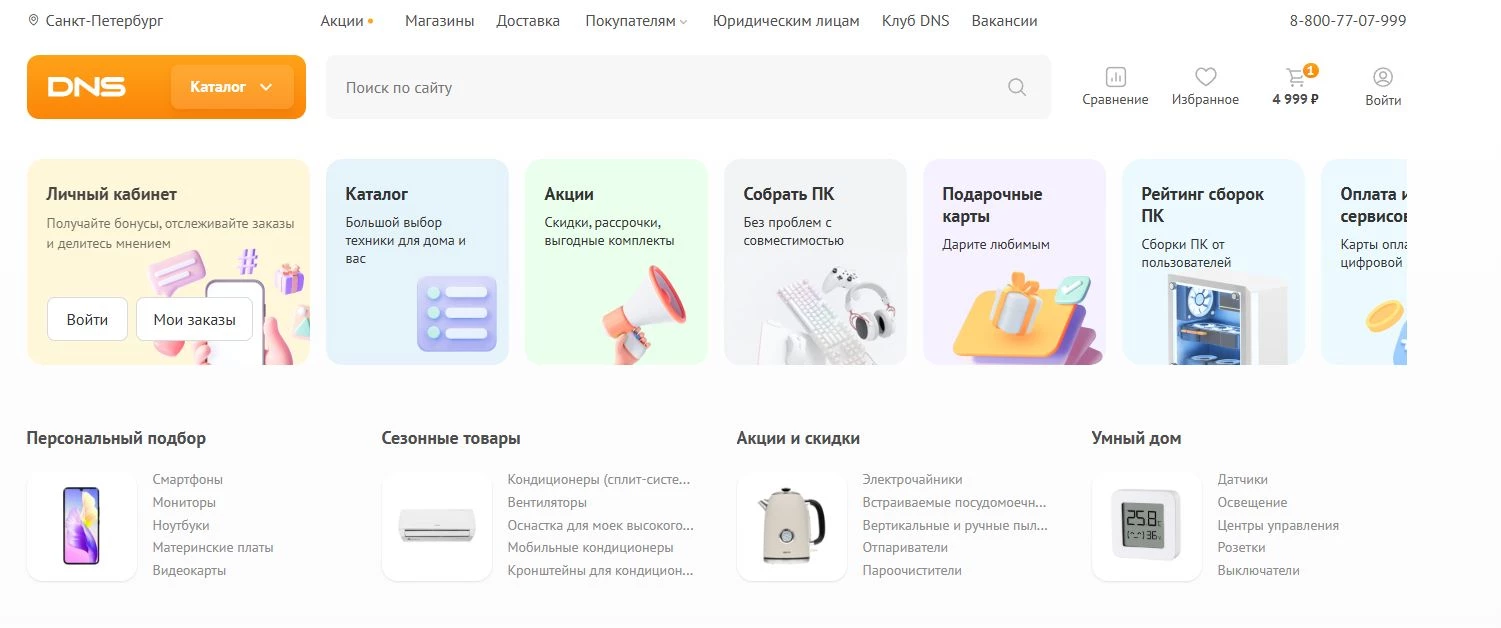Open the Собрать ПК card
This screenshot has width=1501, height=628.
814,261
